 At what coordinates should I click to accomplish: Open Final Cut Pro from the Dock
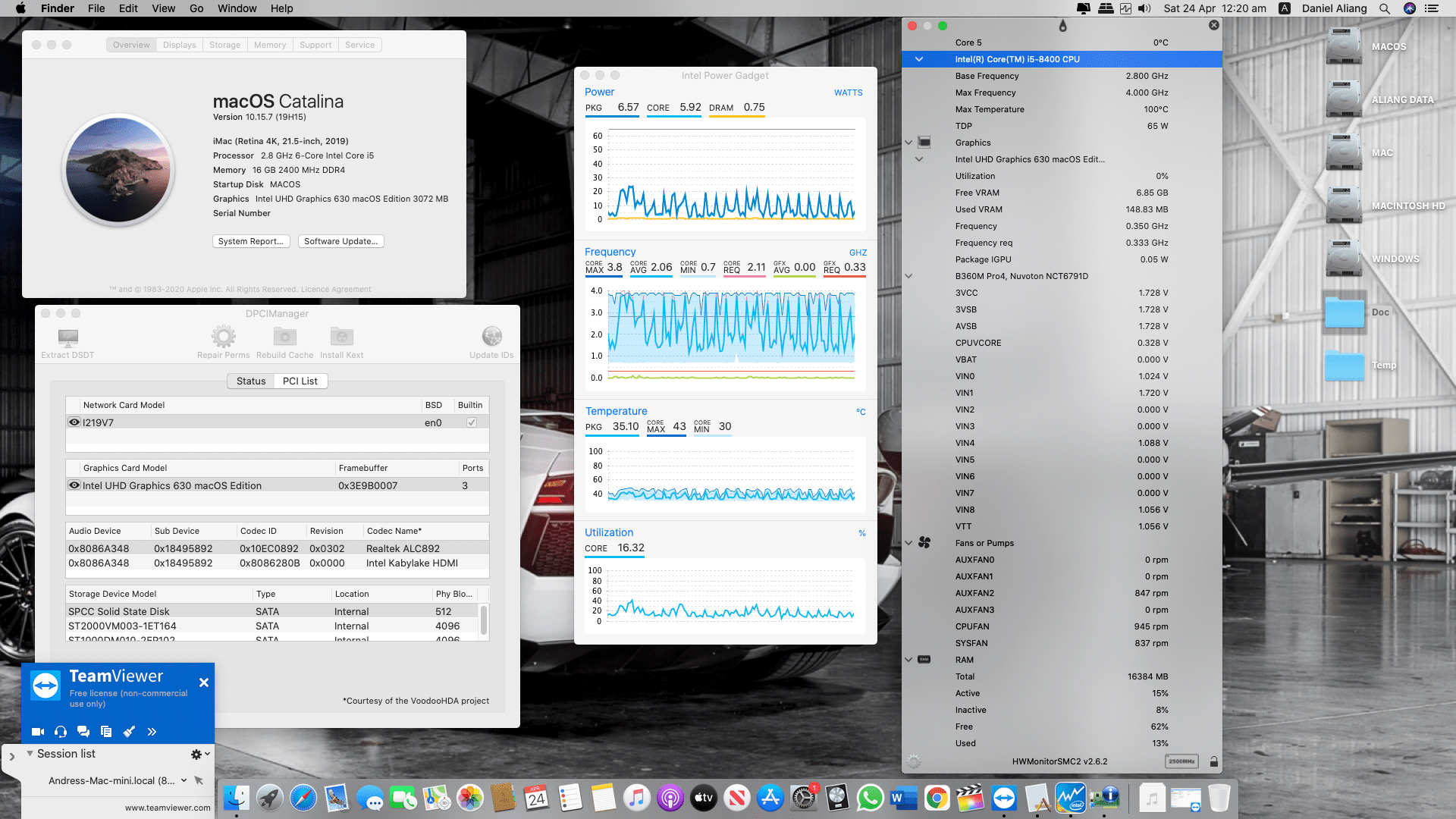click(x=970, y=799)
